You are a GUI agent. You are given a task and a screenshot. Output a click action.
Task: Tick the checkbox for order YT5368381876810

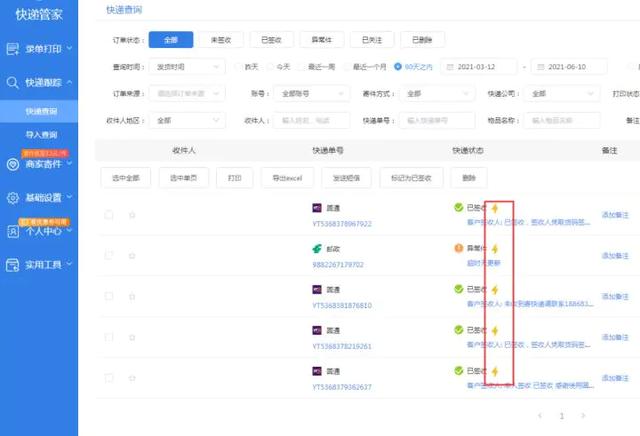click(109, 296)
